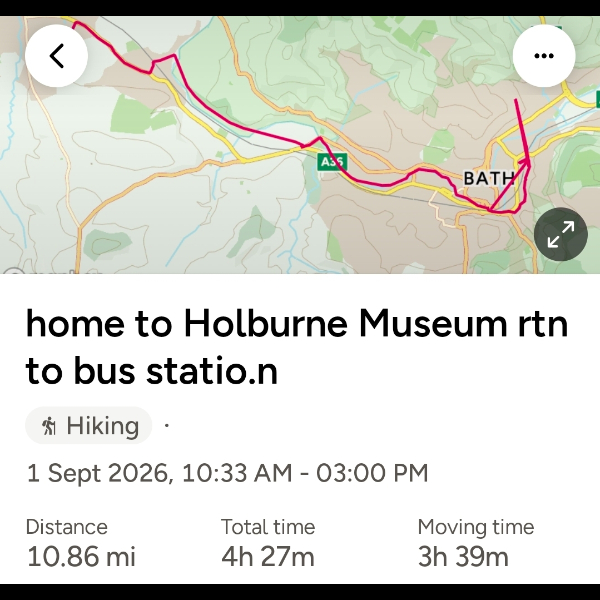Tap the 4h 27m total time value
This screenshot has height=600, width=600.
(x=268, y=556)
